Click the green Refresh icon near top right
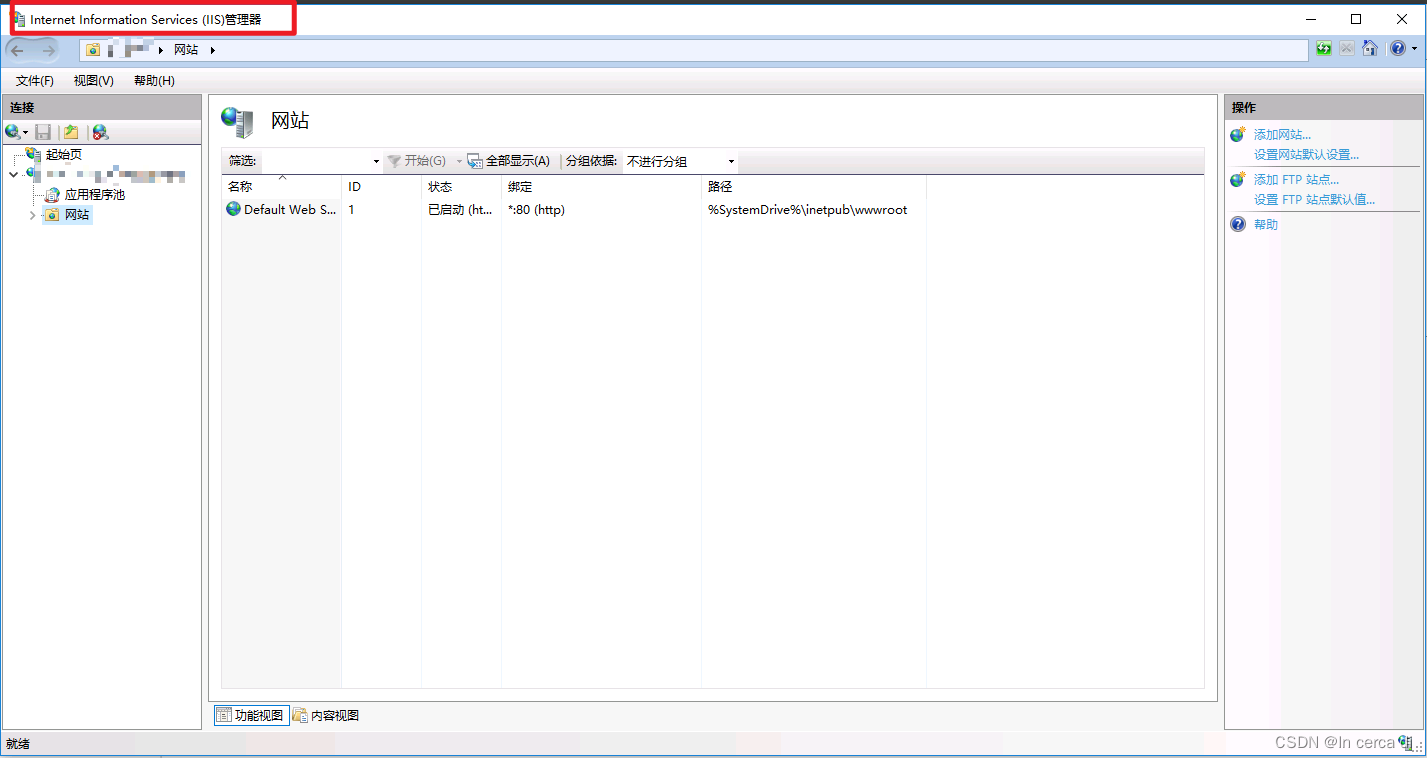 (1323, 48)
